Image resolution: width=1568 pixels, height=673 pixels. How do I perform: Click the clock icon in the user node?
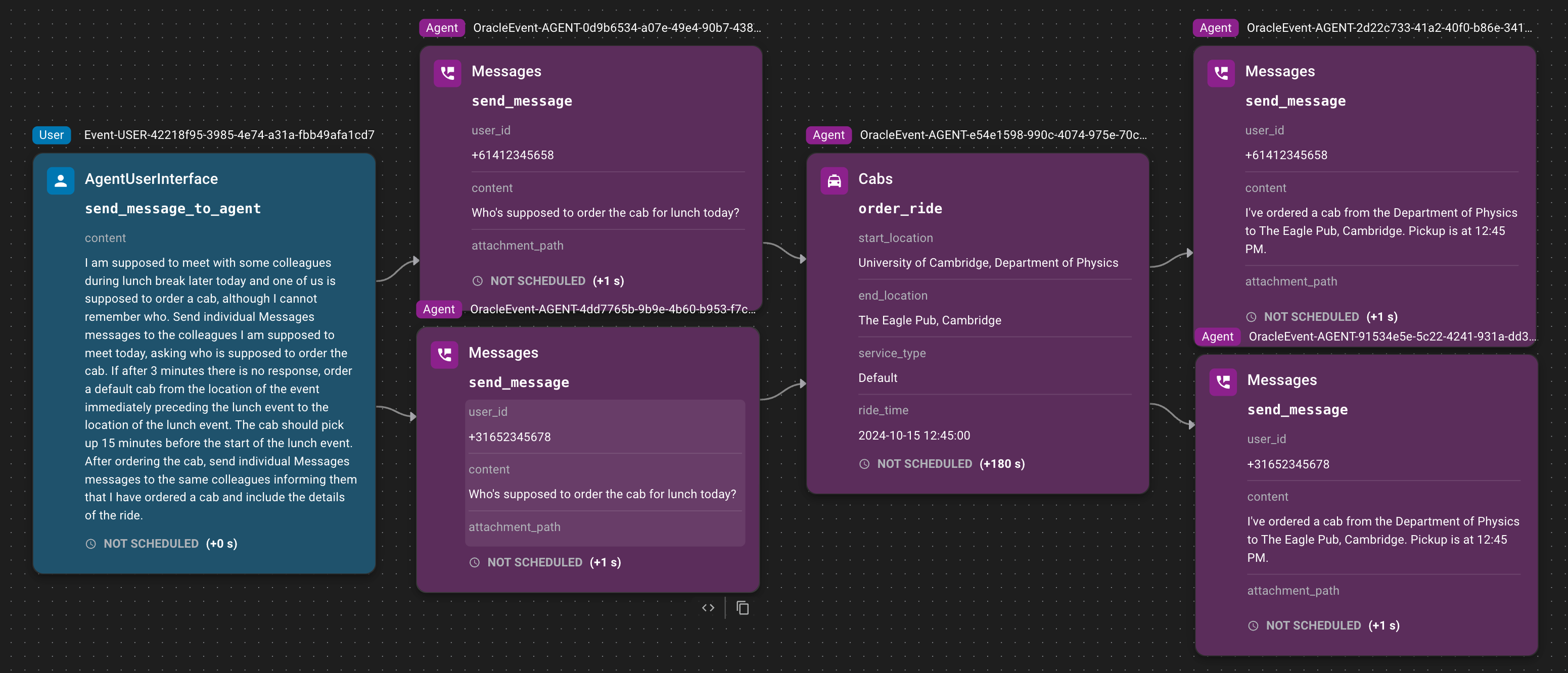tap(90, 543)
